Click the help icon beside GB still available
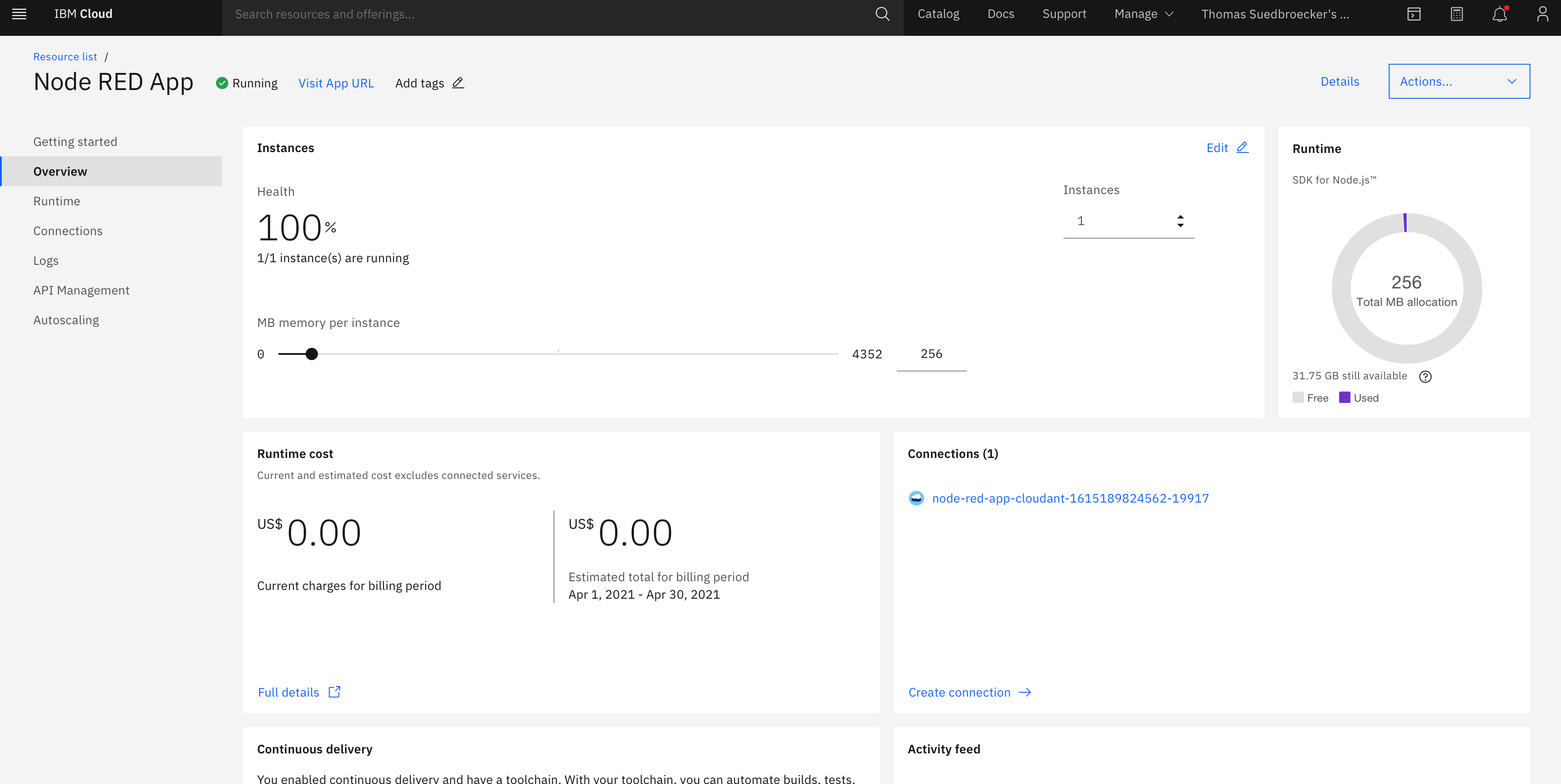The width and height of the screenshot is (1561, 784). click(1425, 376)
